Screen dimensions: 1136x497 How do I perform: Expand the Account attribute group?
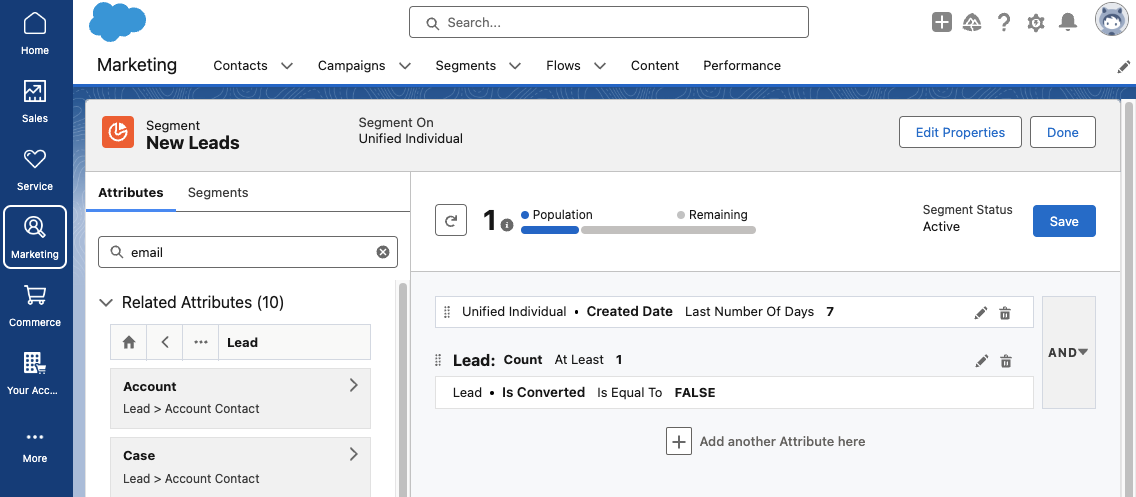tap(354, 385)
